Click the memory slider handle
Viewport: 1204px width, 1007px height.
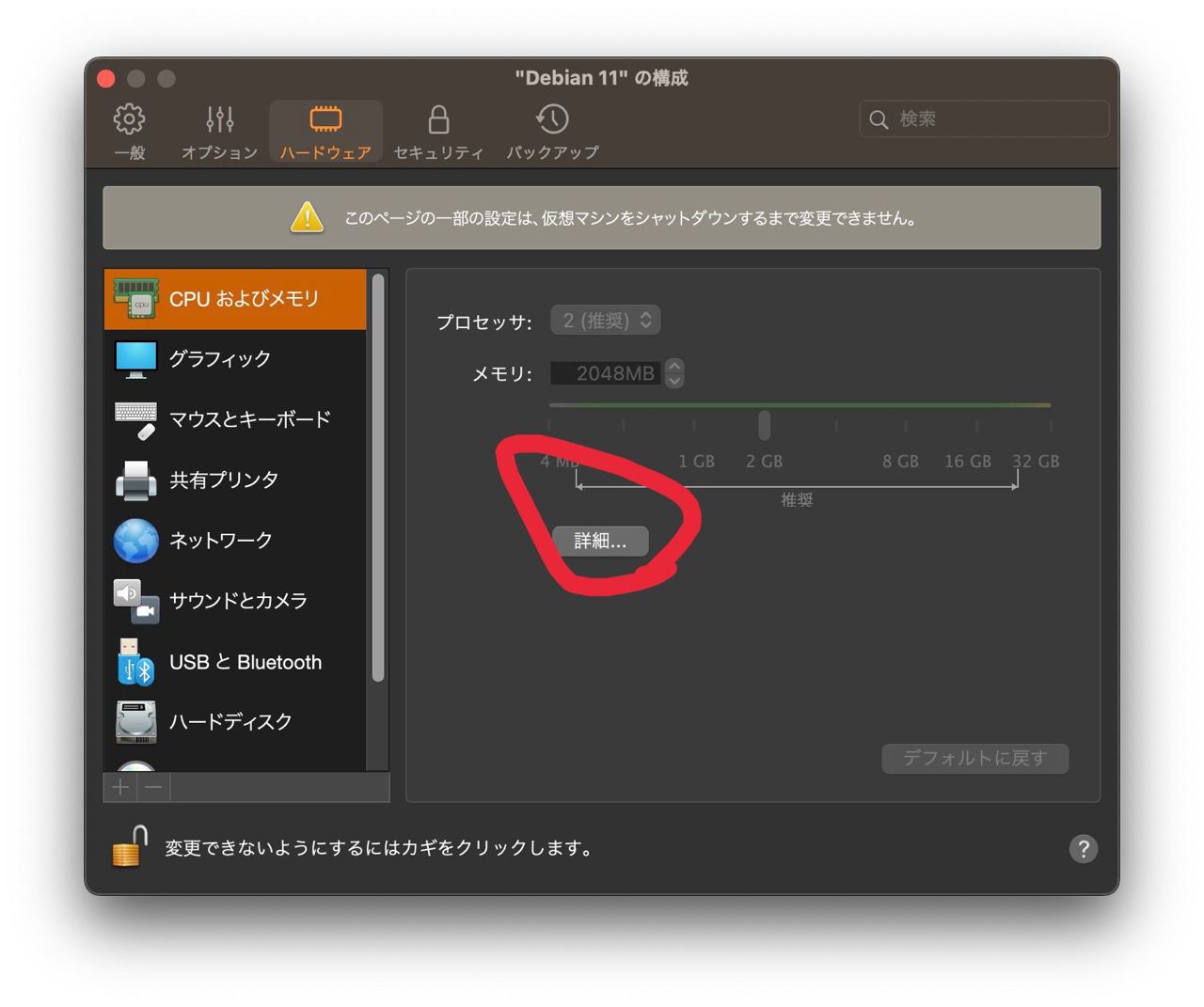(765, 425)
